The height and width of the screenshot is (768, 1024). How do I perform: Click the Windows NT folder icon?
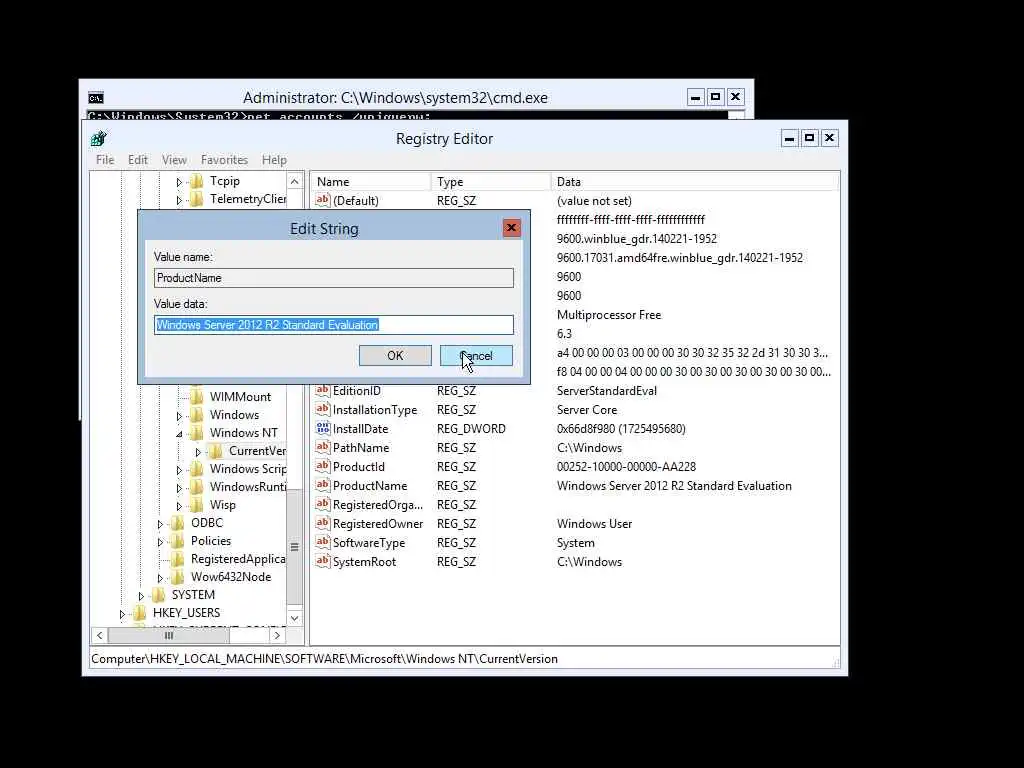pyautogui.click(x=196, y=433)
